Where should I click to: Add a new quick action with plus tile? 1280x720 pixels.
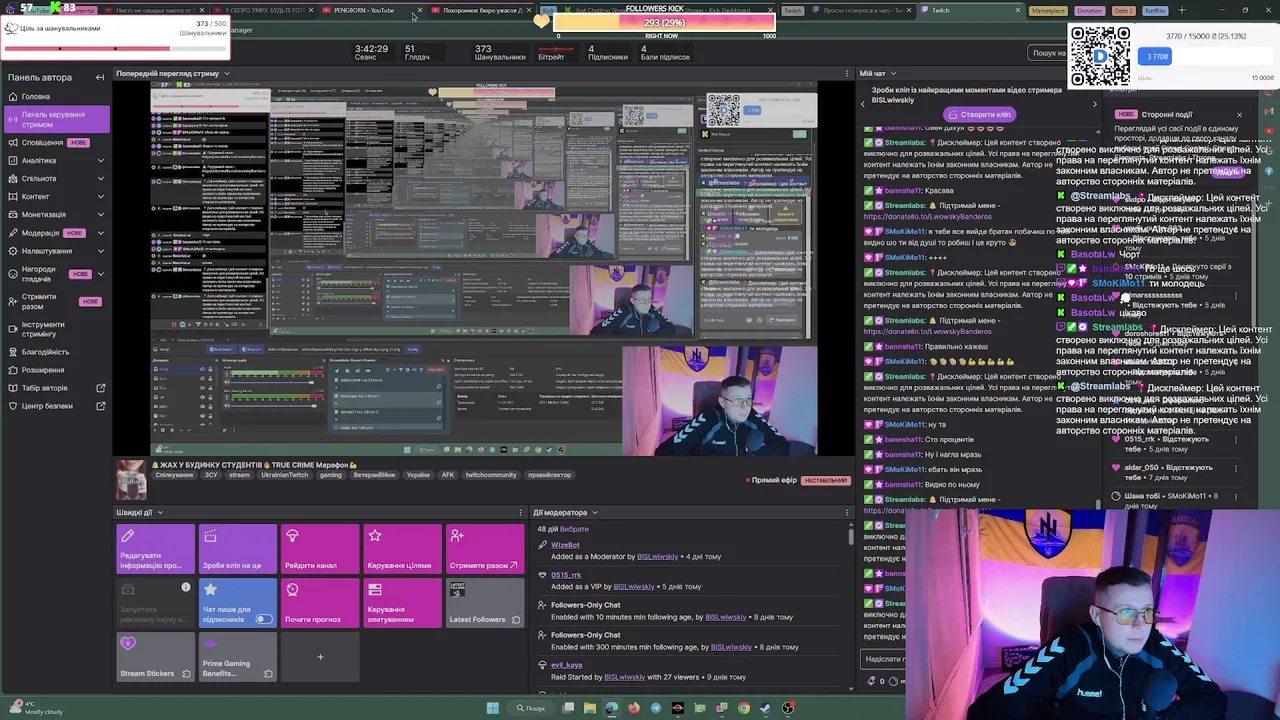(x=320, y=657)
